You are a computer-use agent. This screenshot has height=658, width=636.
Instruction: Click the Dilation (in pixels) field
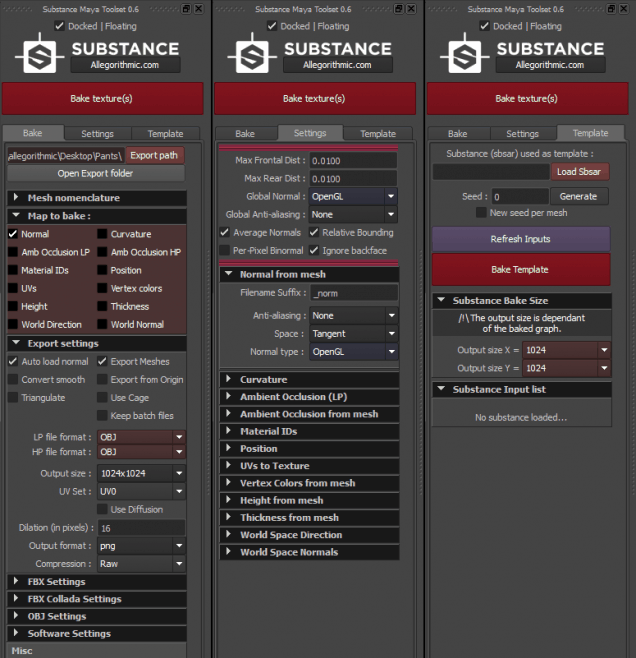tap(141, 528)
